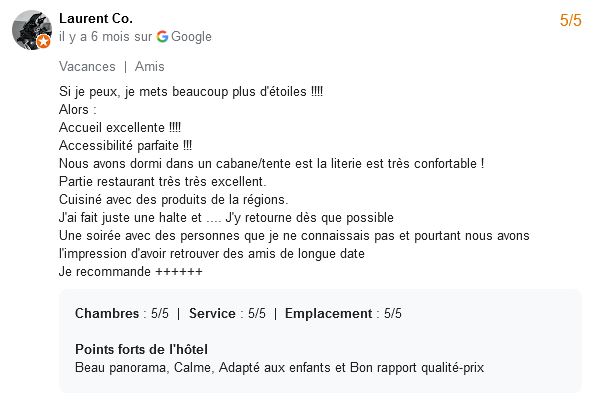Click the first review line about étoiles
Viewport: 610px width, 412px height.
(191, 92)
